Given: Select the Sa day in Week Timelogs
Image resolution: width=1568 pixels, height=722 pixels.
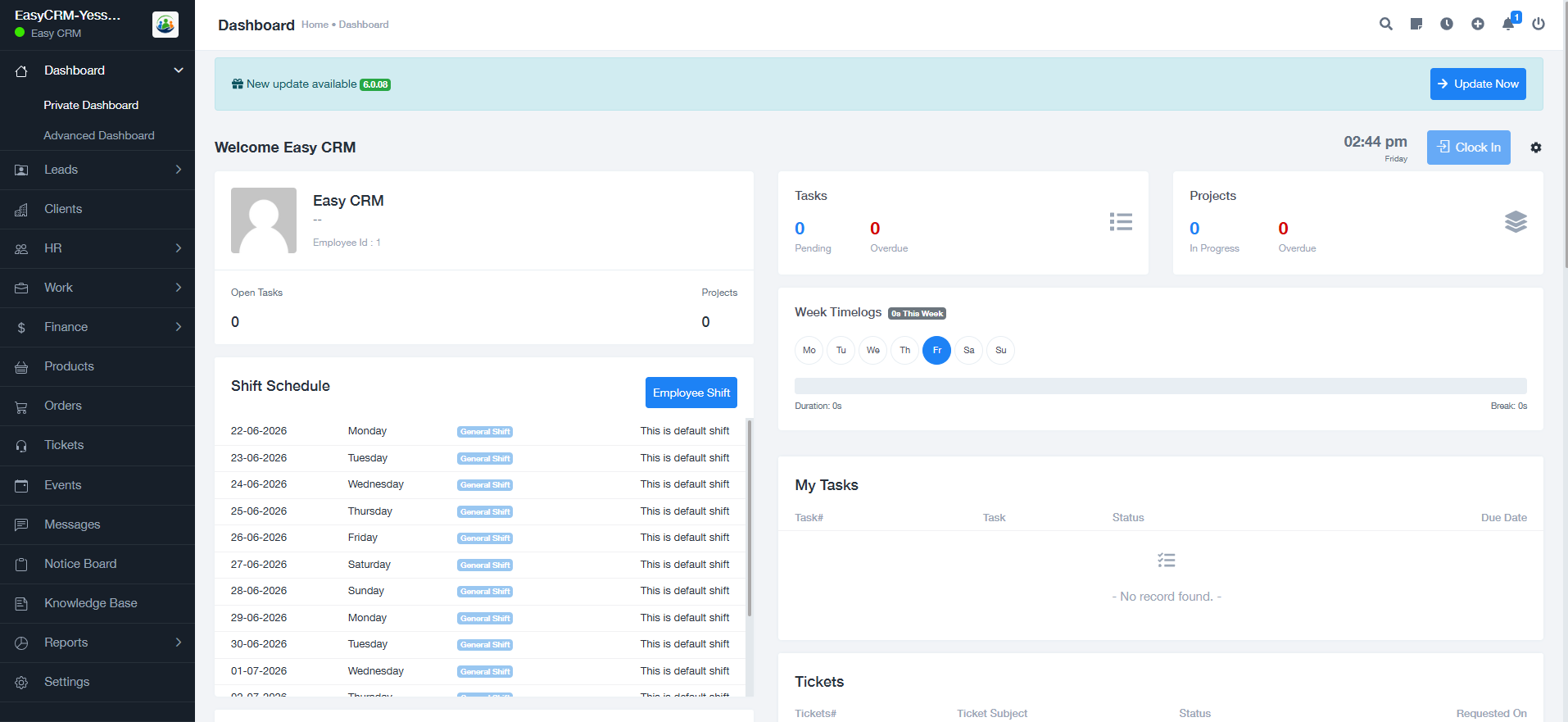Looking at the screenshot, I should point(968,350).
